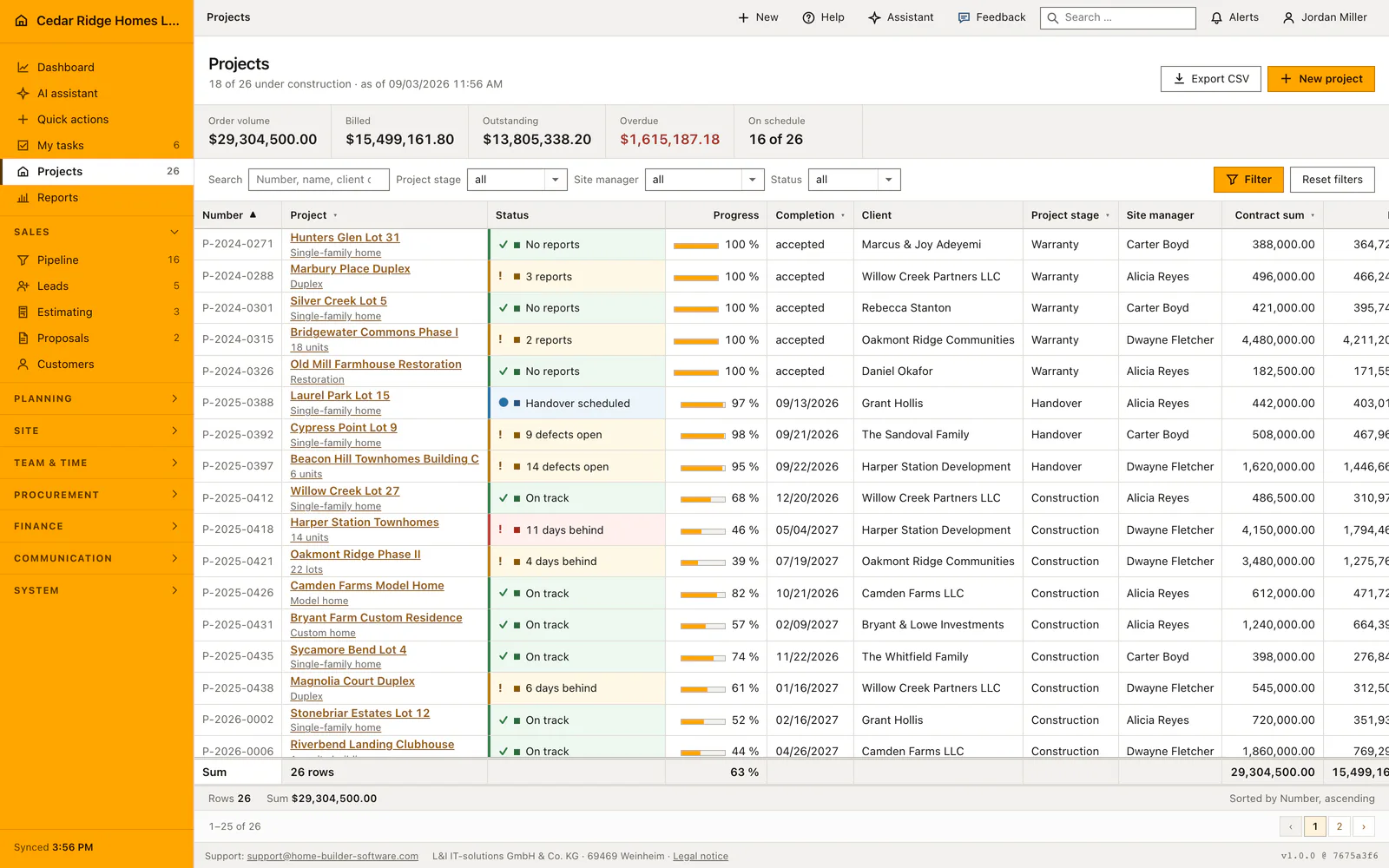Expand the FINANCE sidebar section
Image resolution: width=1389 pixels, height=868 pixels.
[x=96, y=526]
